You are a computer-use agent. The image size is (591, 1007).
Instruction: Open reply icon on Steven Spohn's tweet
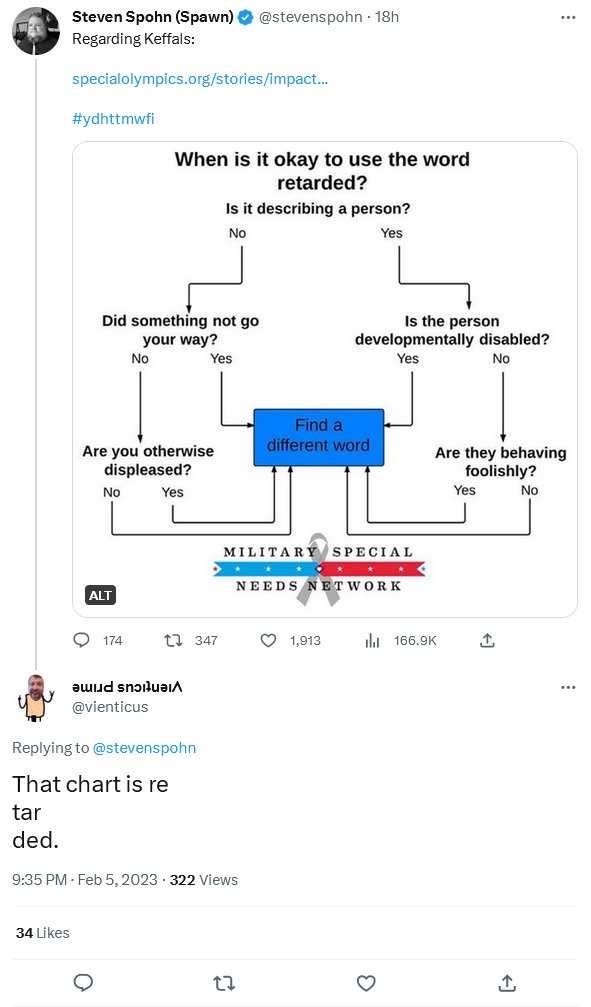pyautogui.click(x=82, y=640)
